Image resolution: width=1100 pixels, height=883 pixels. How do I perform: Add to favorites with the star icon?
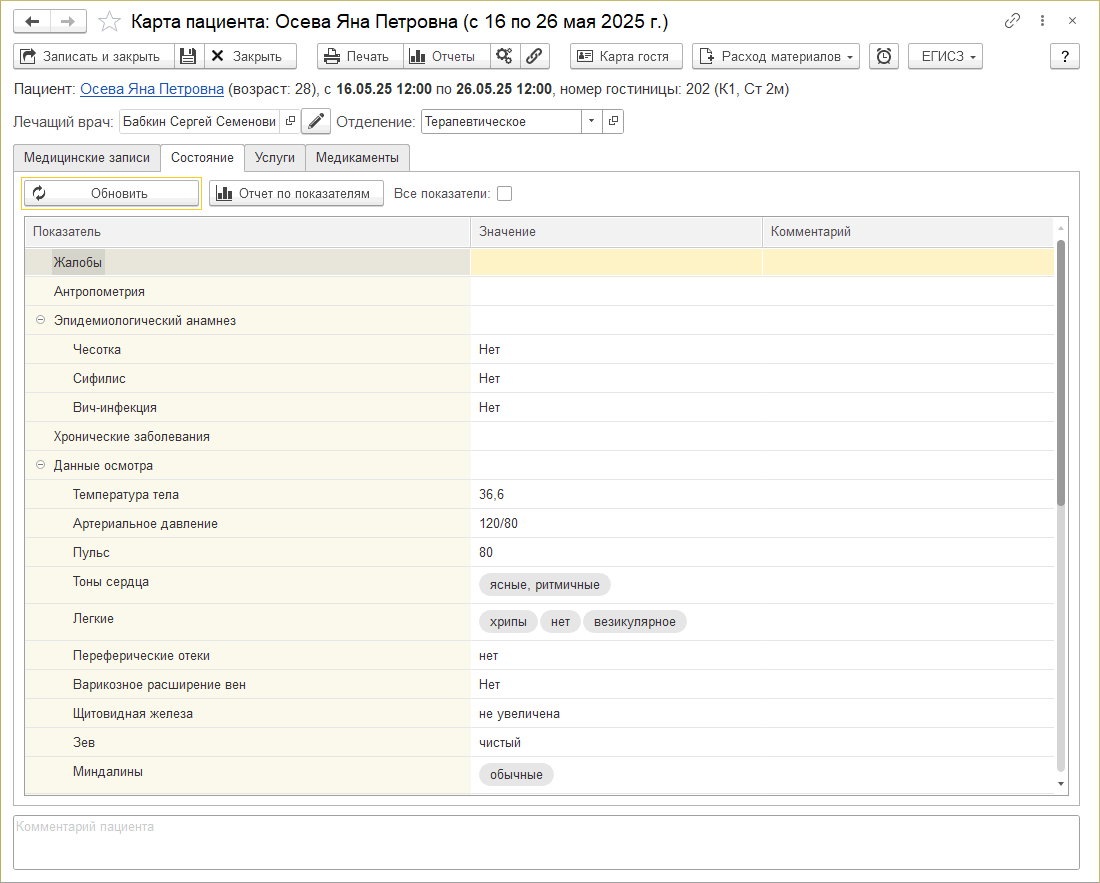[110, 21]
